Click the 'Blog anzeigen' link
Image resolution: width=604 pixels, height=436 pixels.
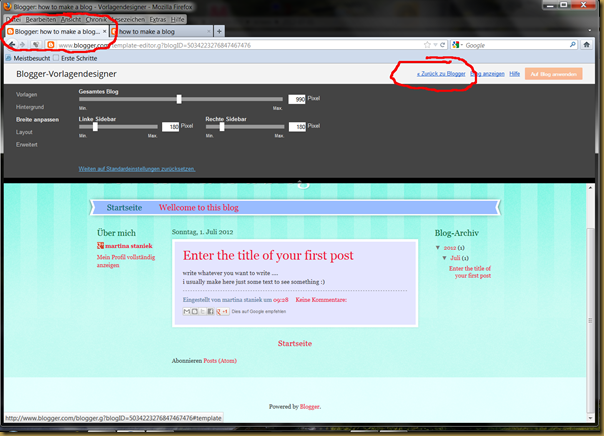click(x=487, y=74)
